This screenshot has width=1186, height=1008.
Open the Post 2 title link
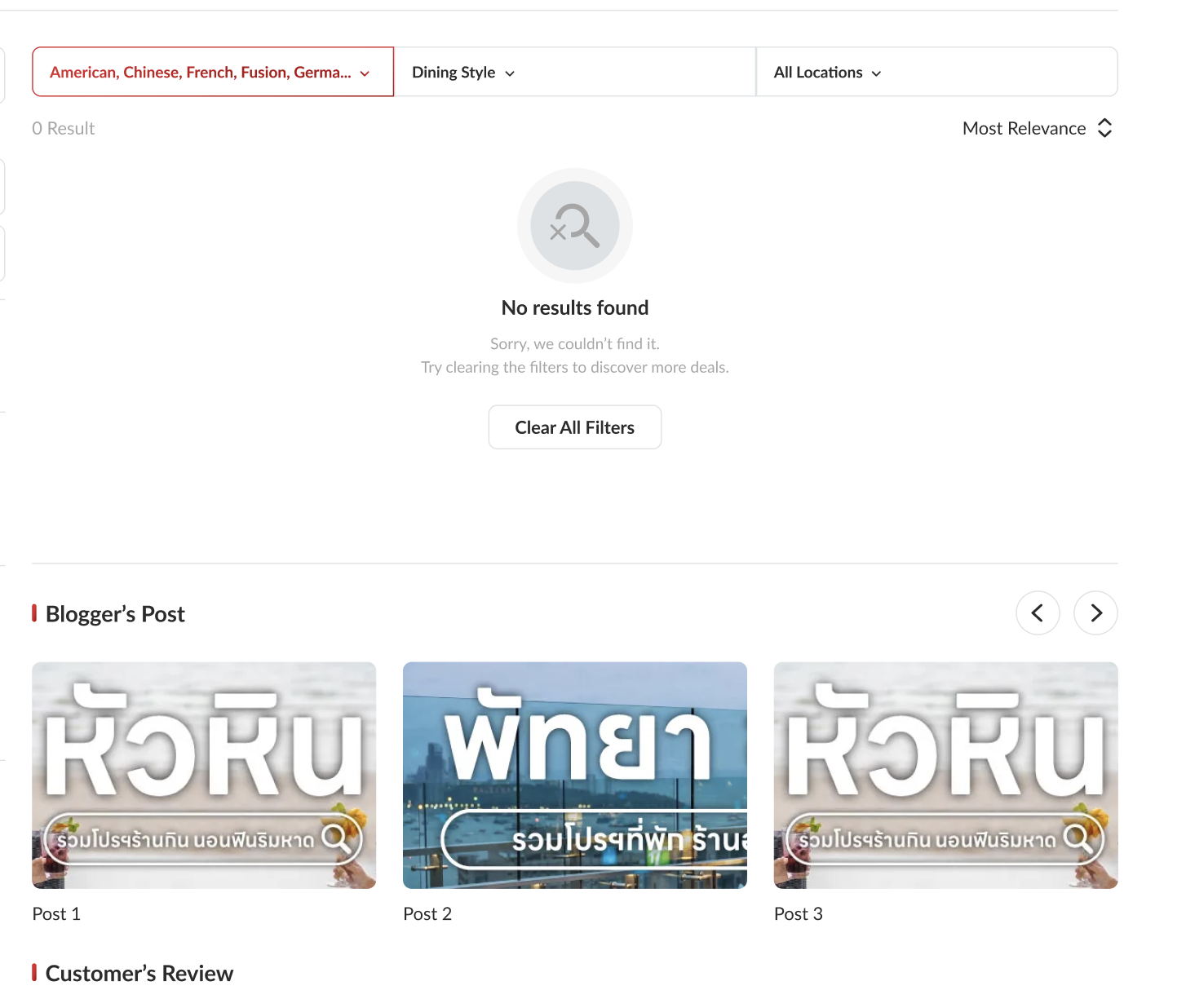point(427,913)
